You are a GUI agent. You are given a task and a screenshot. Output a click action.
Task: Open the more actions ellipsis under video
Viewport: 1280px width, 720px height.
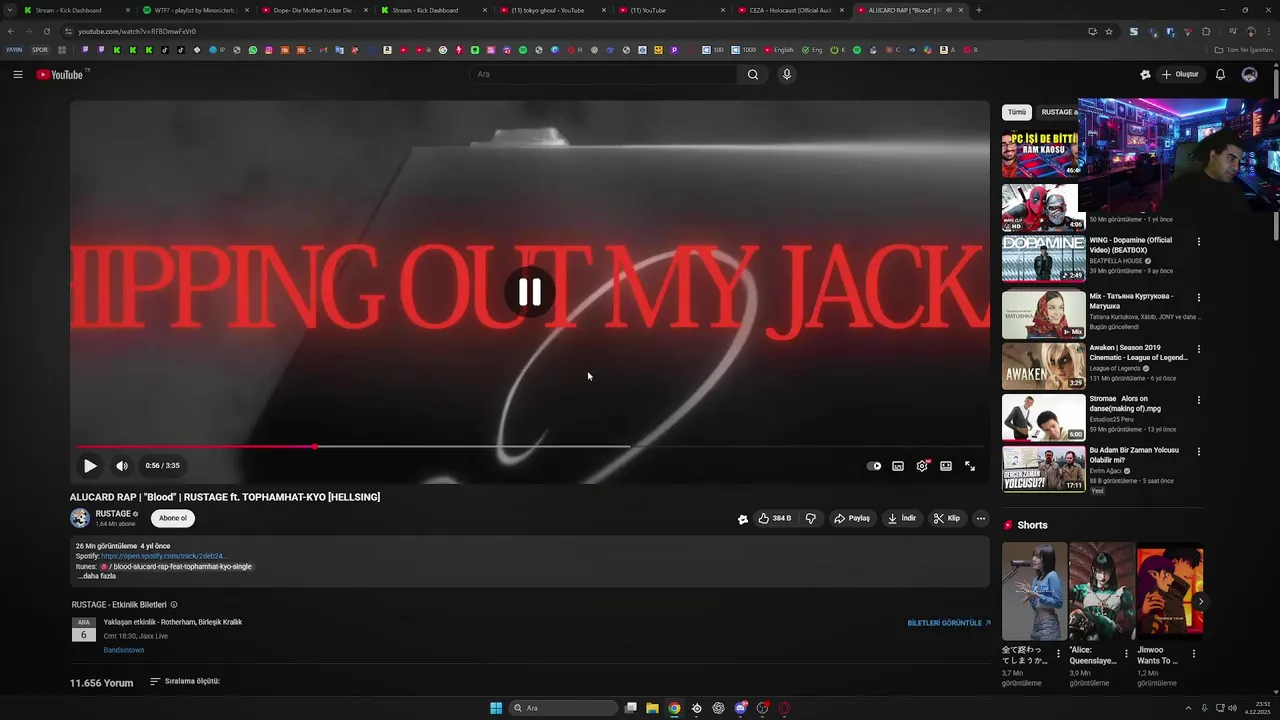point(981,518)
